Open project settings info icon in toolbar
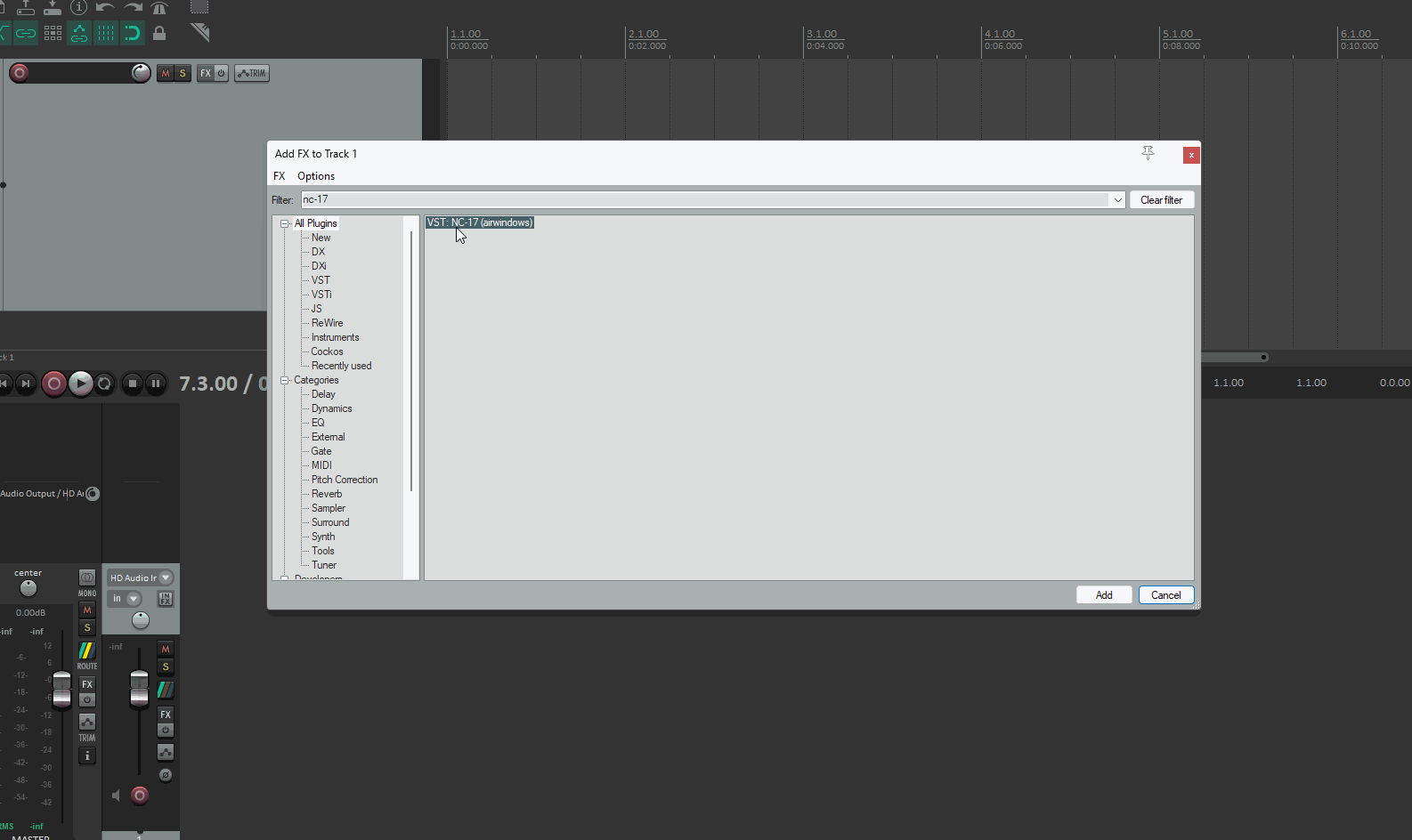The height and width of the screenshot is (840, 1412). [79, 7]
